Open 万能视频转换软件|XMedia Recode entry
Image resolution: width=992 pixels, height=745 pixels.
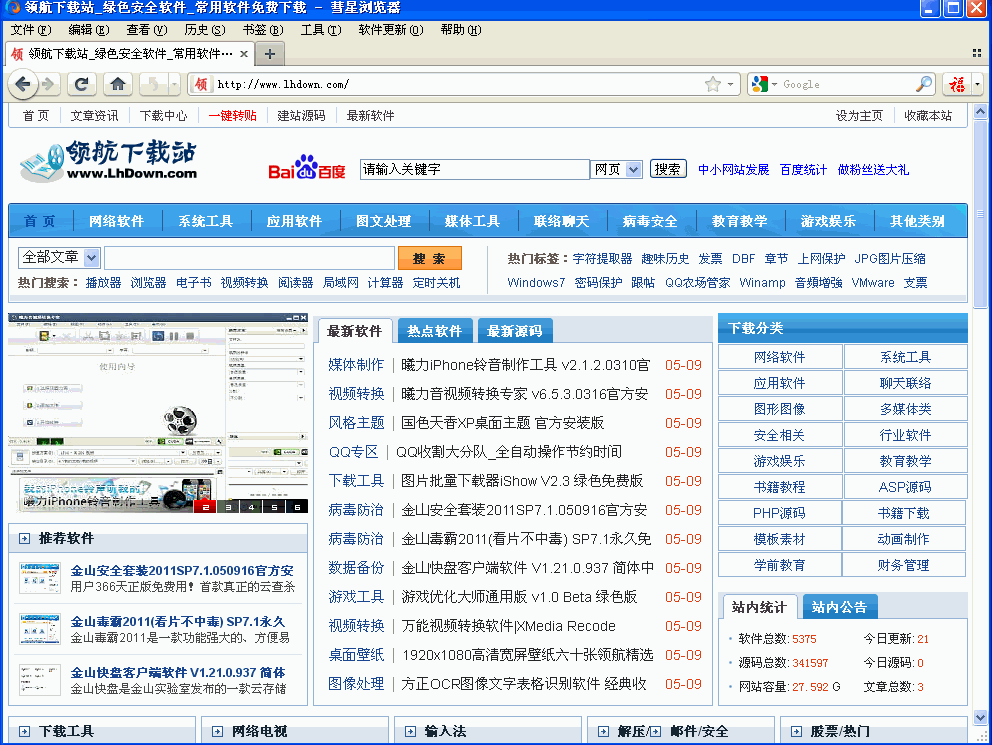point(508,626)
